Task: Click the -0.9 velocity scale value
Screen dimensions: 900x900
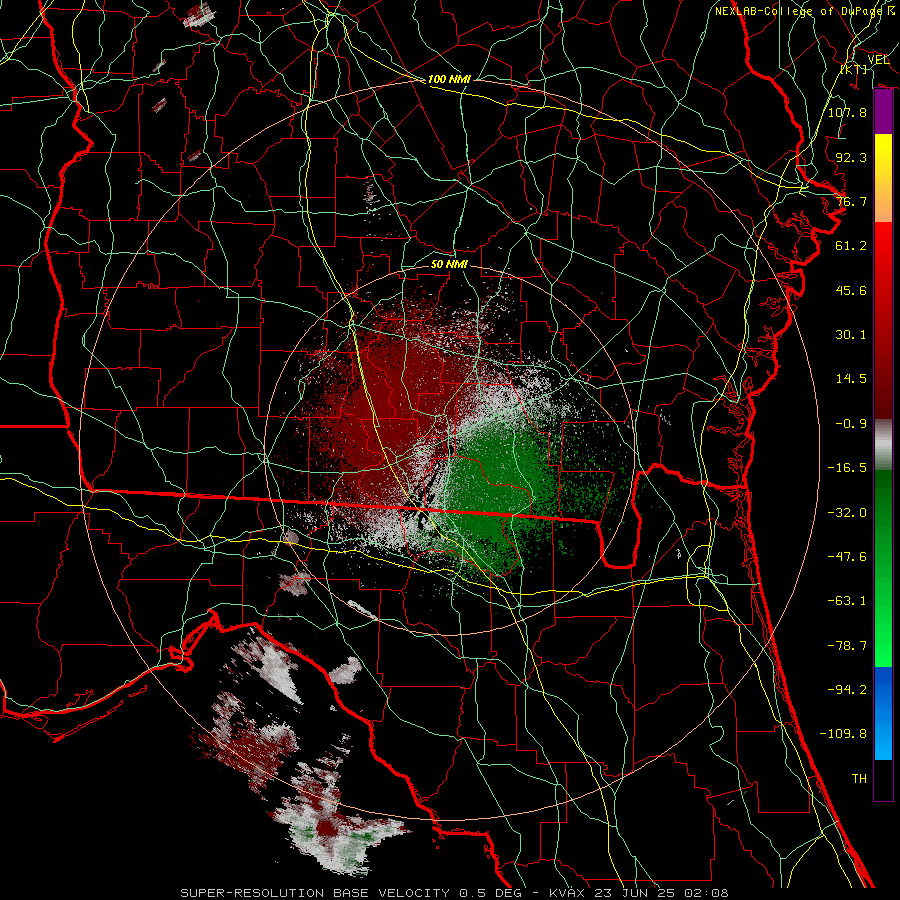Action: tap(851, 424)
